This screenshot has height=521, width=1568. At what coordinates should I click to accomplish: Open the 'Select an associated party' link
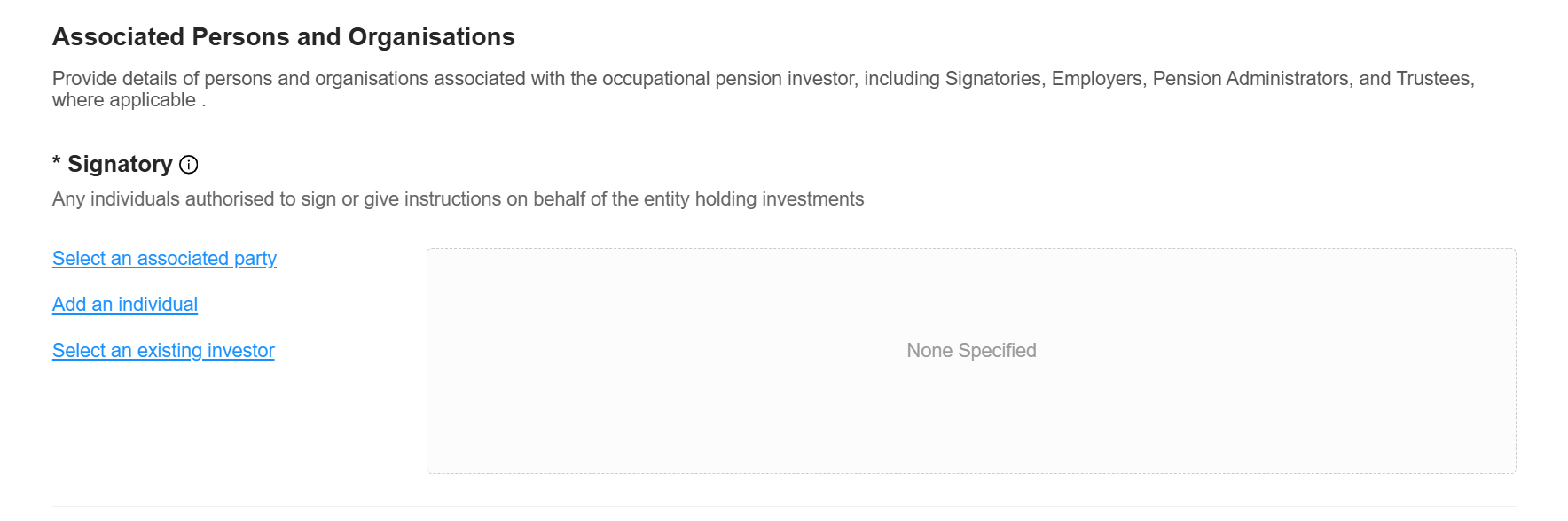tap(164, 259)
